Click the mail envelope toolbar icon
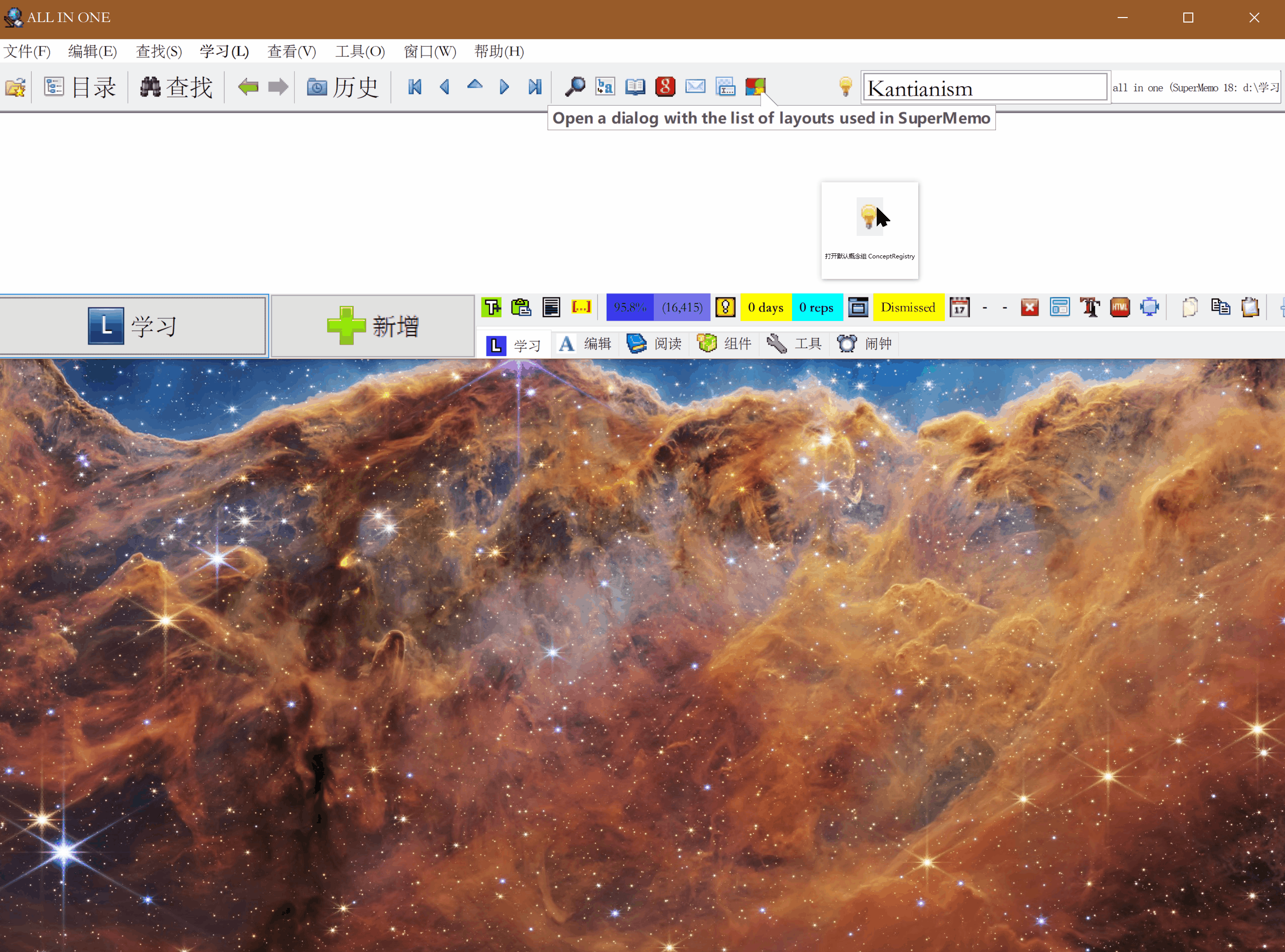 pyautogui.click(x=695, y=87)
